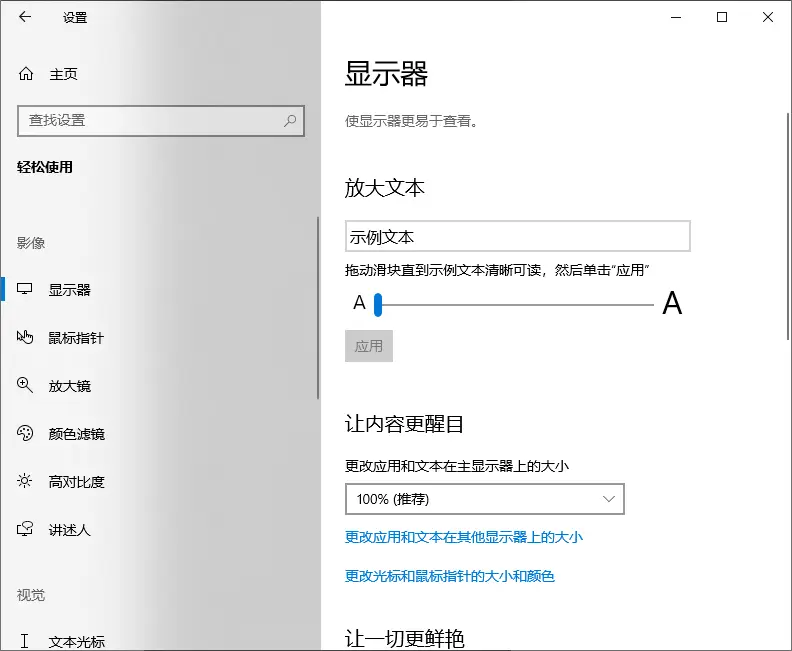This screenshot has width=792, height=651.
Task: Click the 颜色滤镜 palette icon
Action: pos(26,434)
